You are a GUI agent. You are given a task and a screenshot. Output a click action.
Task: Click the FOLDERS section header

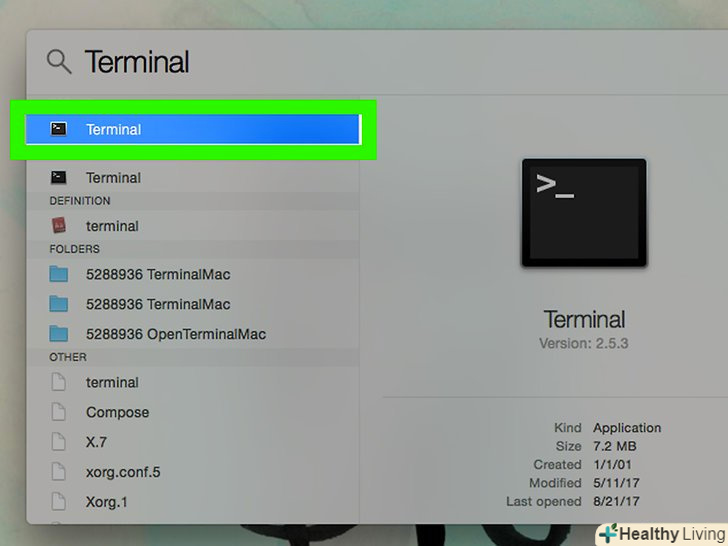tap(74, 249)
